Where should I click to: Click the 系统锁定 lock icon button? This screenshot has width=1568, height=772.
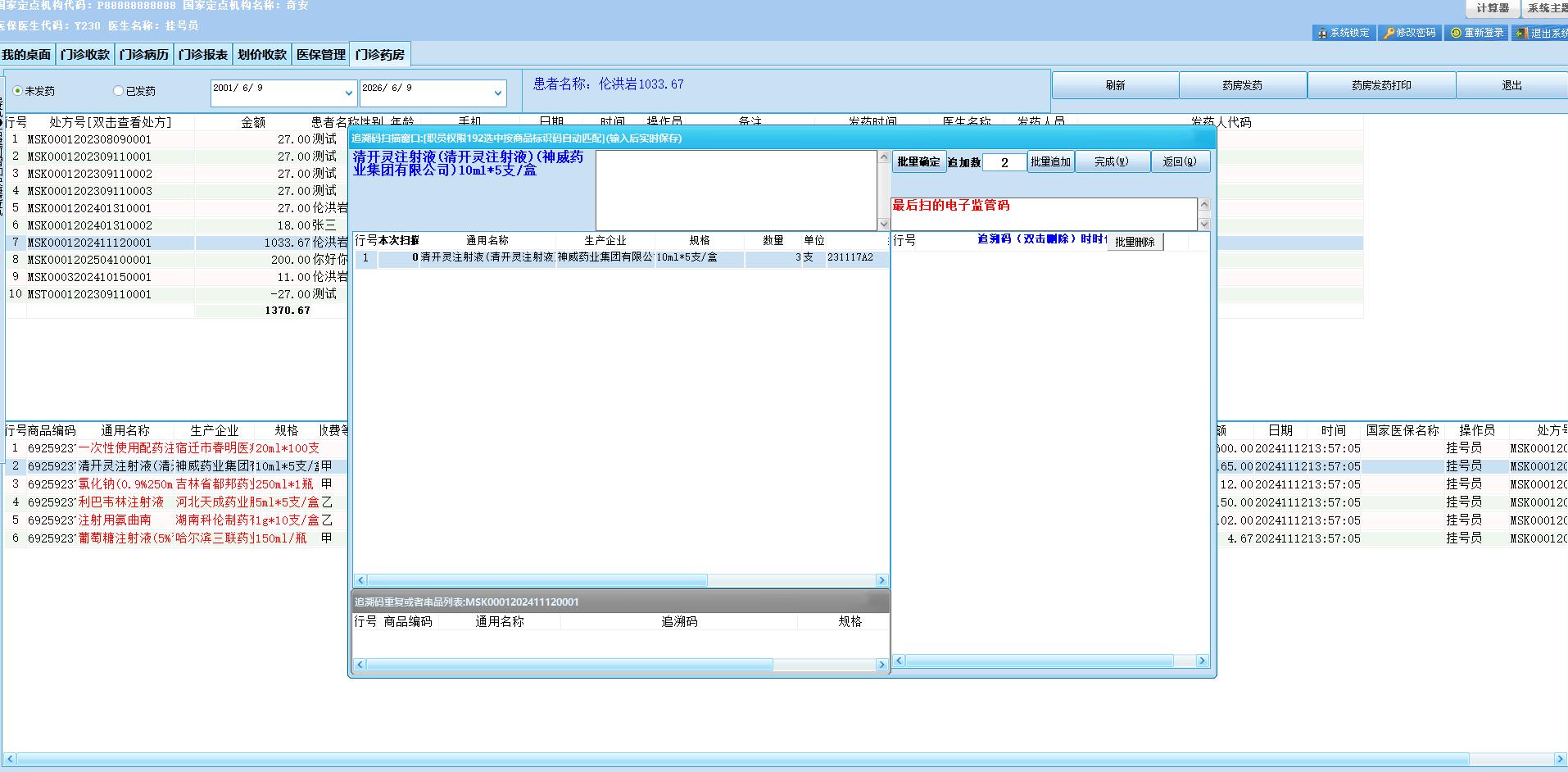pyautogui.click(x=1344, y=33)
